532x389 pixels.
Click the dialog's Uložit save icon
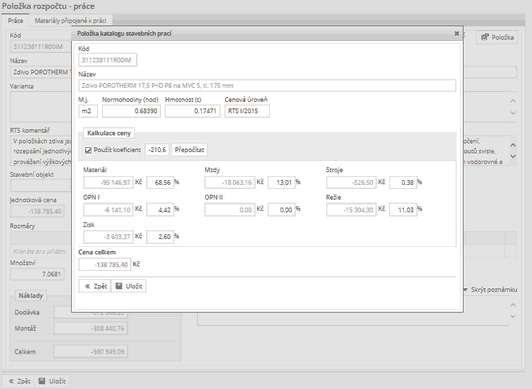tap(119, 286)
